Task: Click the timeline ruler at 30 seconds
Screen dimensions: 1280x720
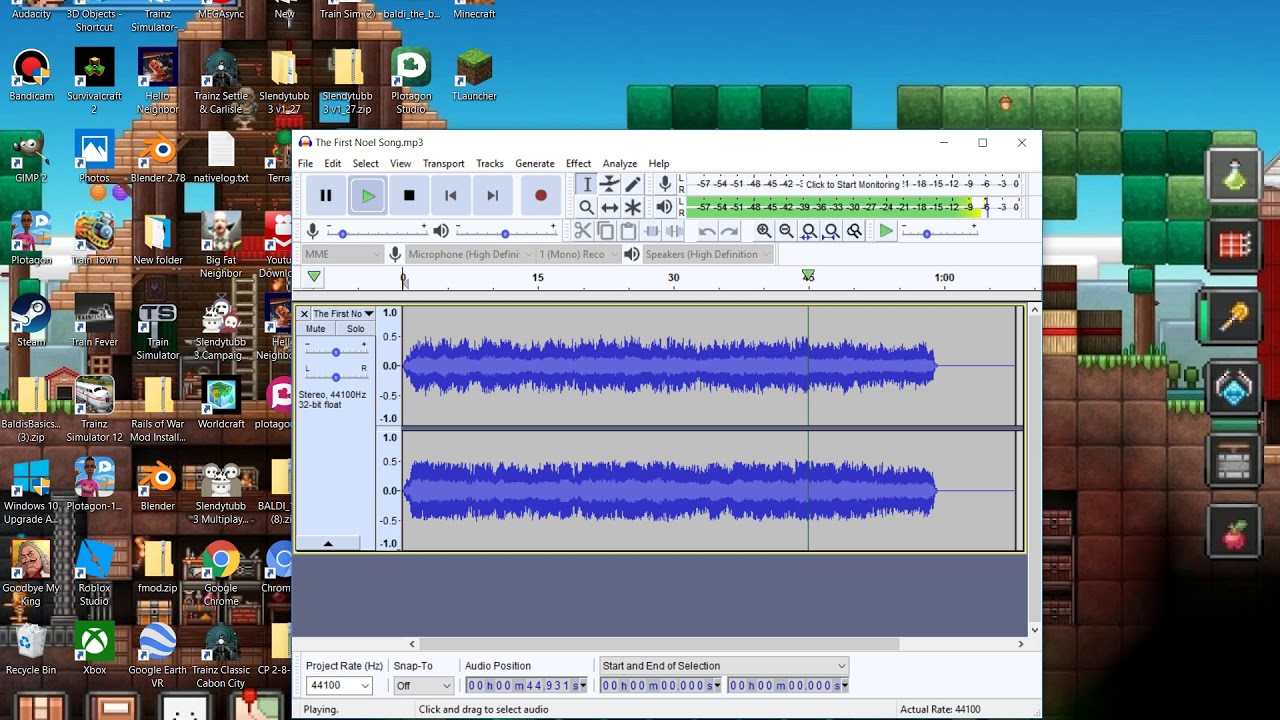Action: [x=674, y=278]
